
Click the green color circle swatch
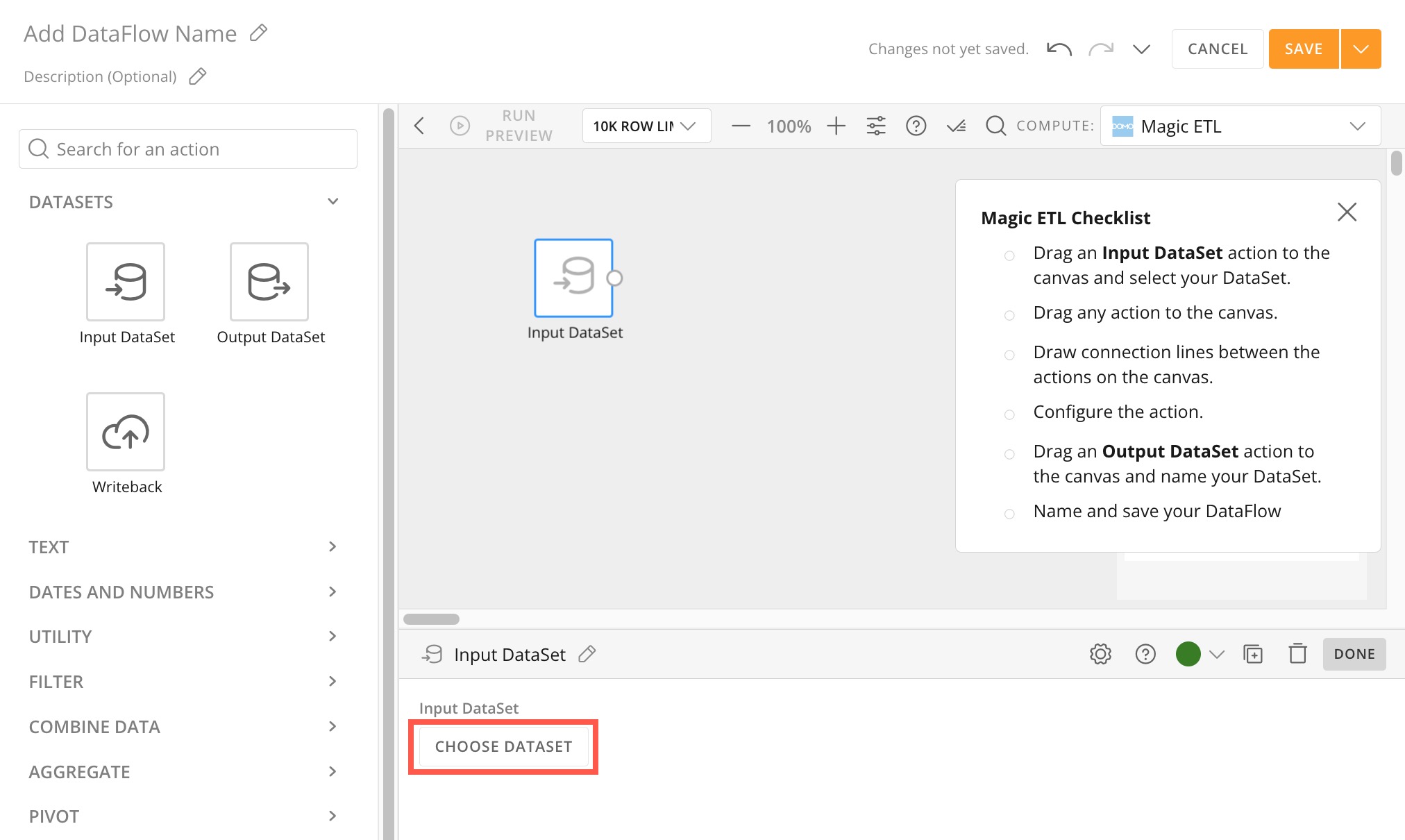(x=1188, y=654)
